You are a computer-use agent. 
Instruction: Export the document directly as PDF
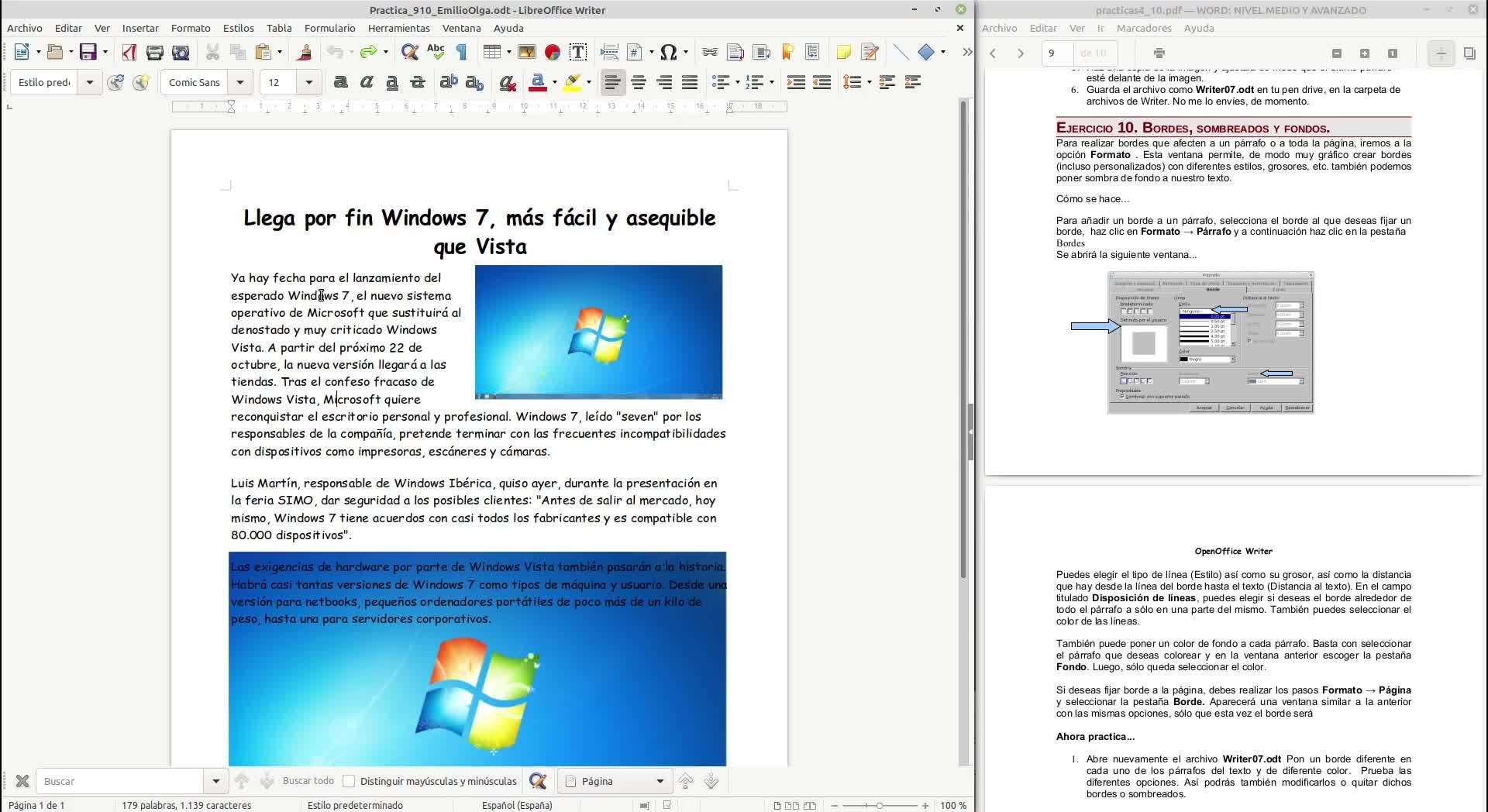click(x=129, y=52)
